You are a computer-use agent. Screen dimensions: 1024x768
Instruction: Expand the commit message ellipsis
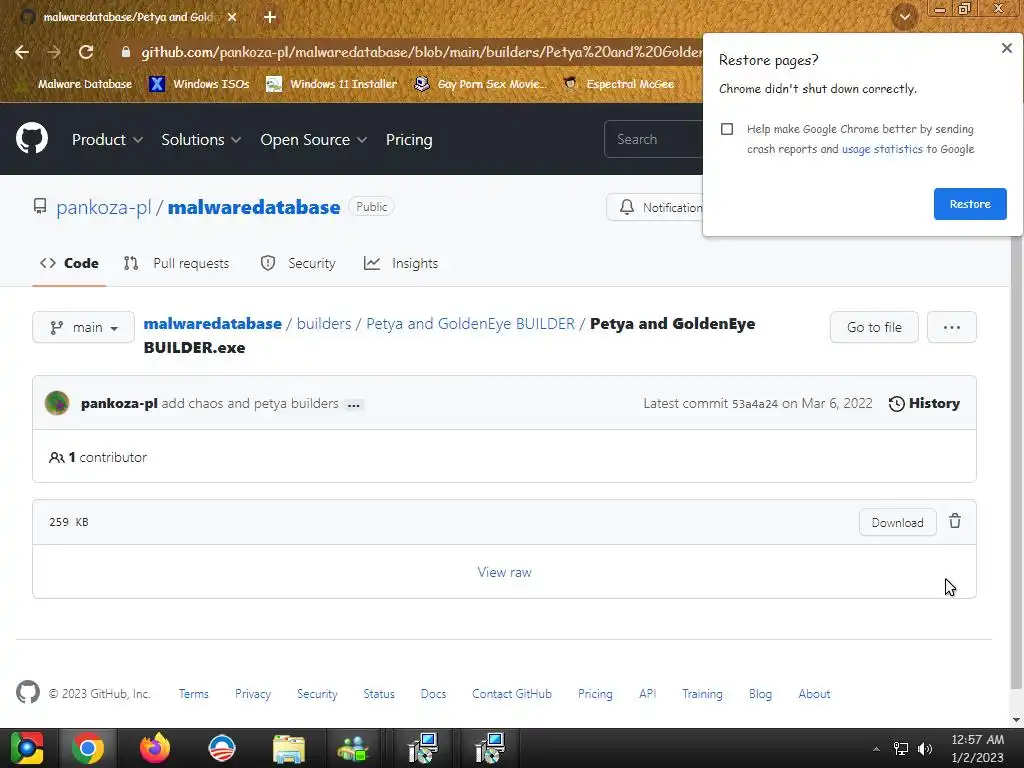coord(354,405)
